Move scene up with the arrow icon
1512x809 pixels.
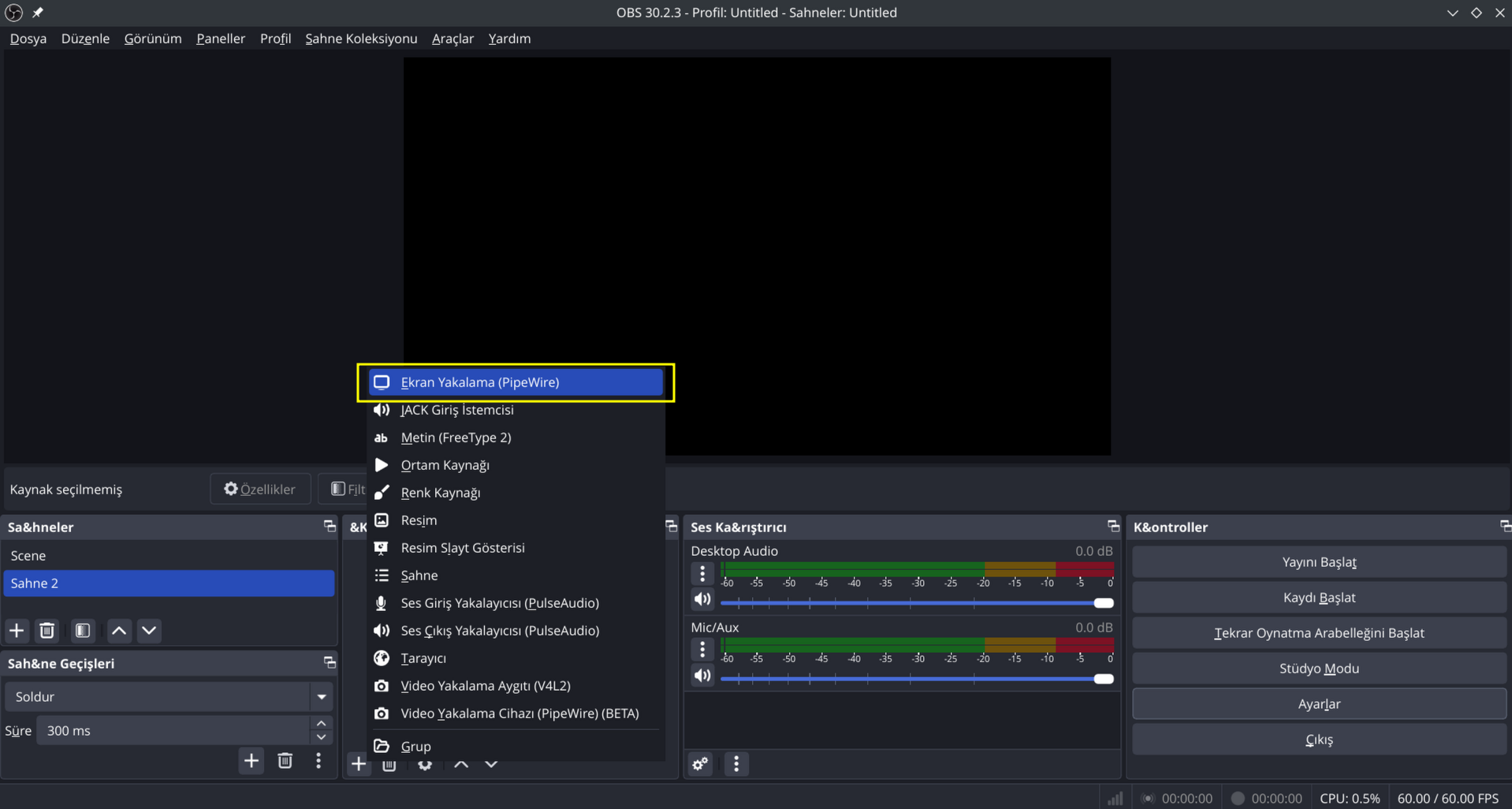(x=119, y=631)
